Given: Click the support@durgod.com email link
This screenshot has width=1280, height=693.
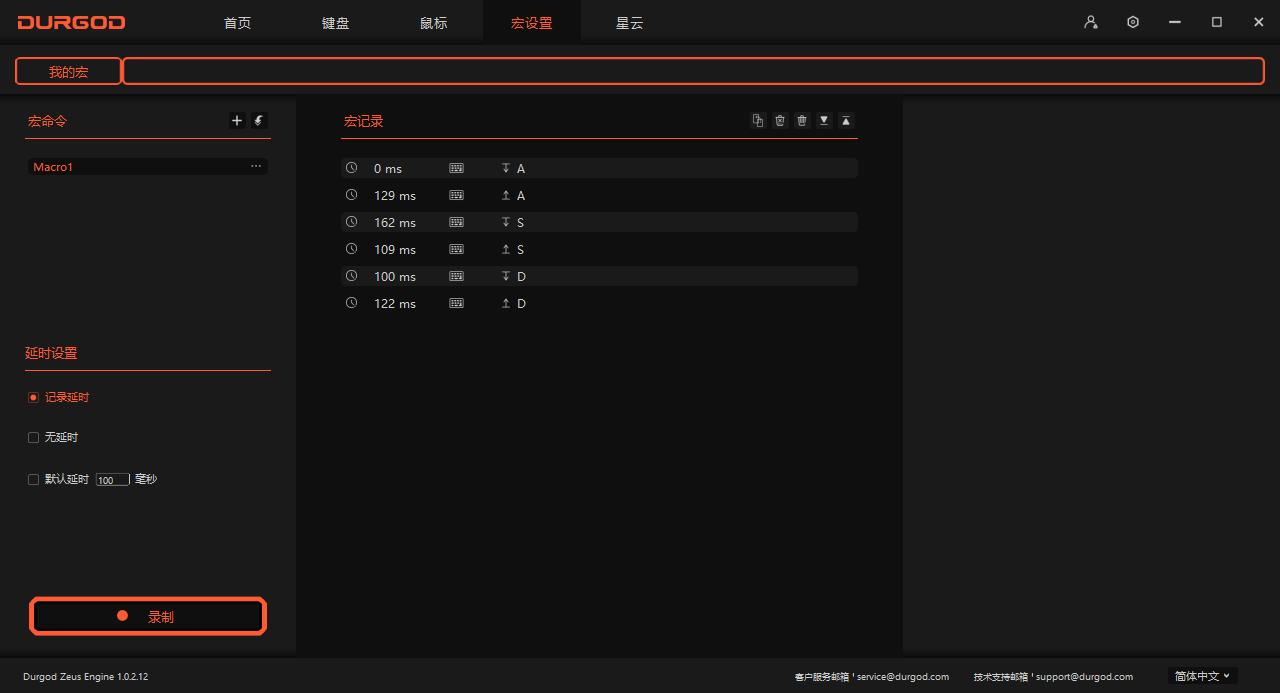Looking at the screenshot, I should click(1084, 677).
